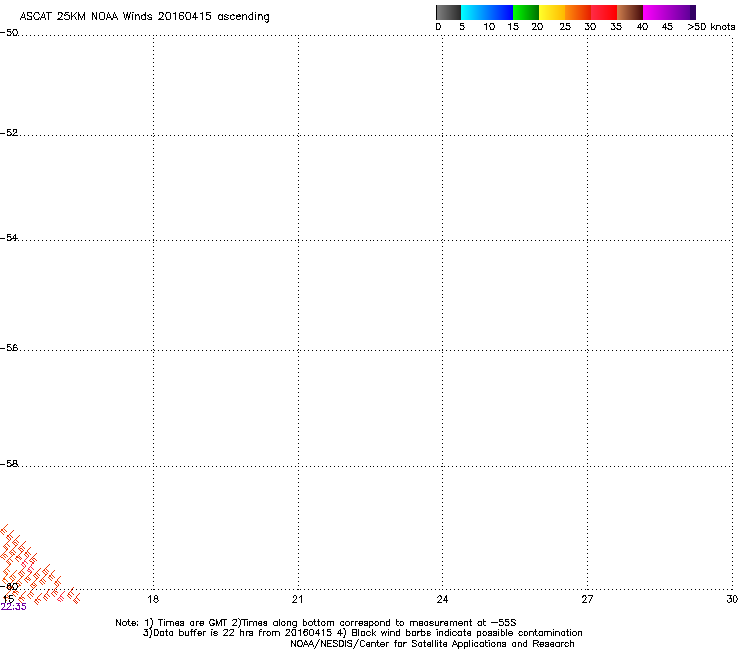Click legend tick label '25'
This screenshot has width=740, height=650.
click(565, 27)
